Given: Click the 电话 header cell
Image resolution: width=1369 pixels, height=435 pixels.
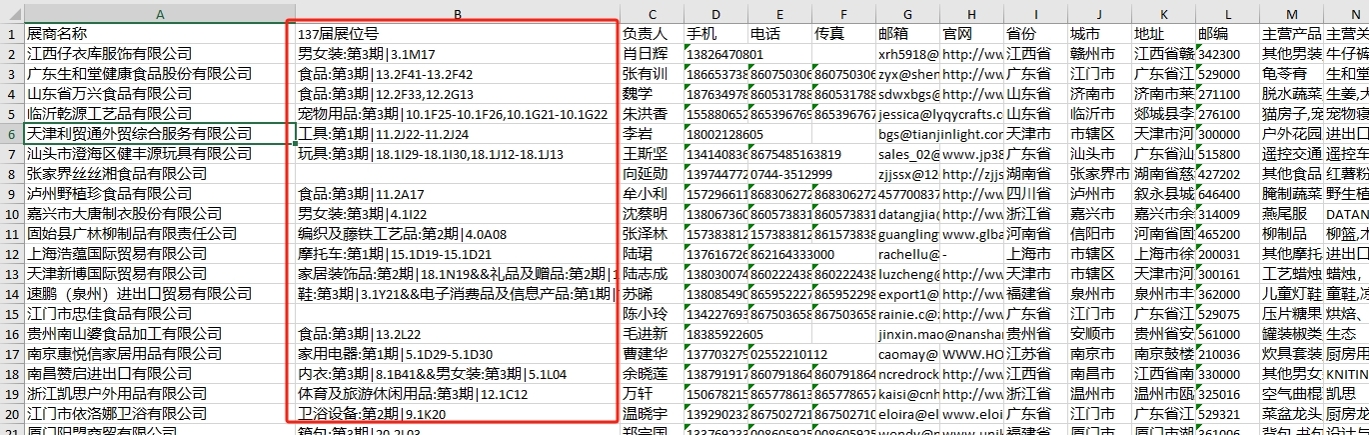Looking at the screenshot, I should (x=779, y=33).
